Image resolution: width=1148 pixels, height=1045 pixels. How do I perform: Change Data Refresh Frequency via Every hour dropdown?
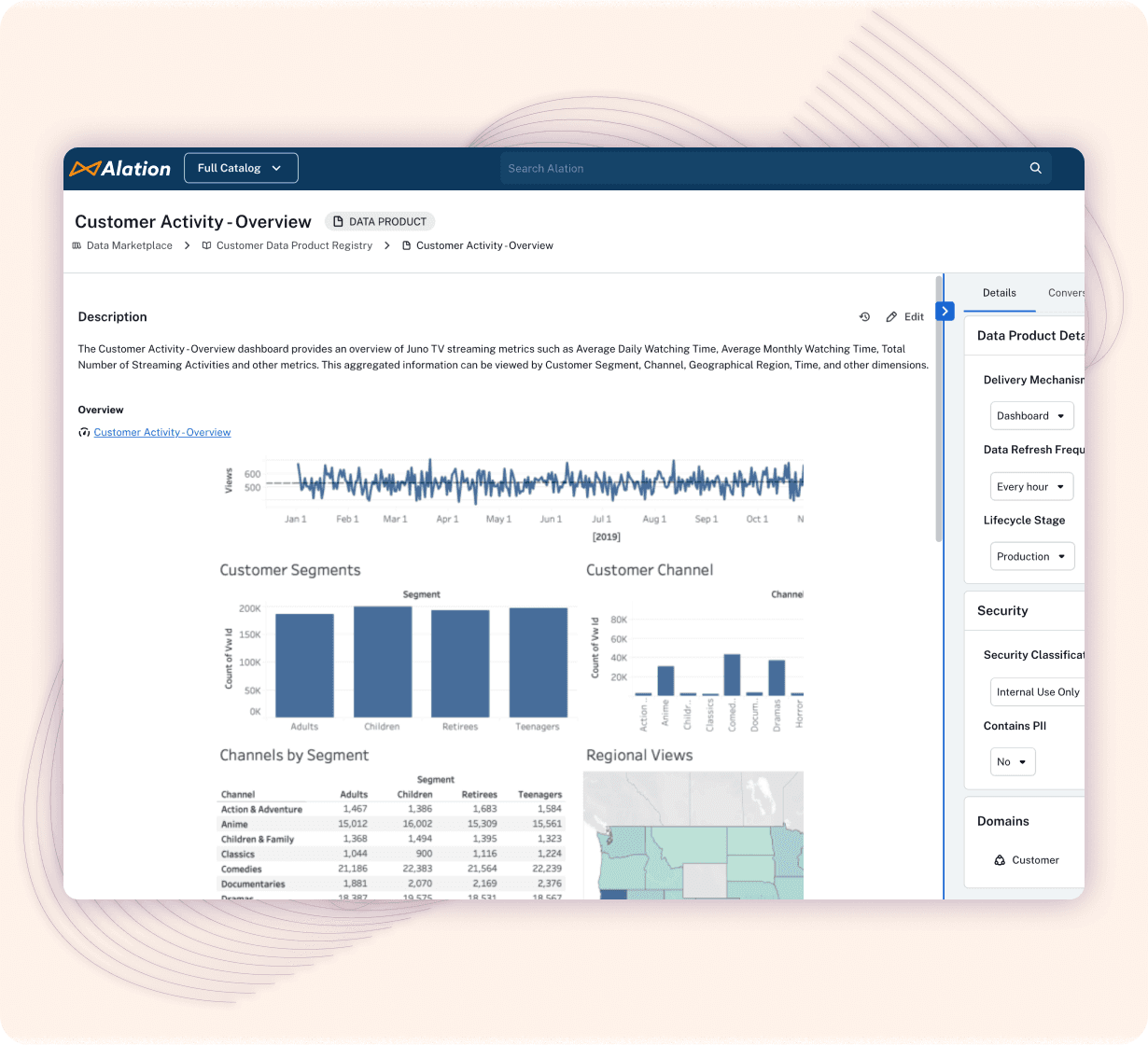[x=1031, y=486]
